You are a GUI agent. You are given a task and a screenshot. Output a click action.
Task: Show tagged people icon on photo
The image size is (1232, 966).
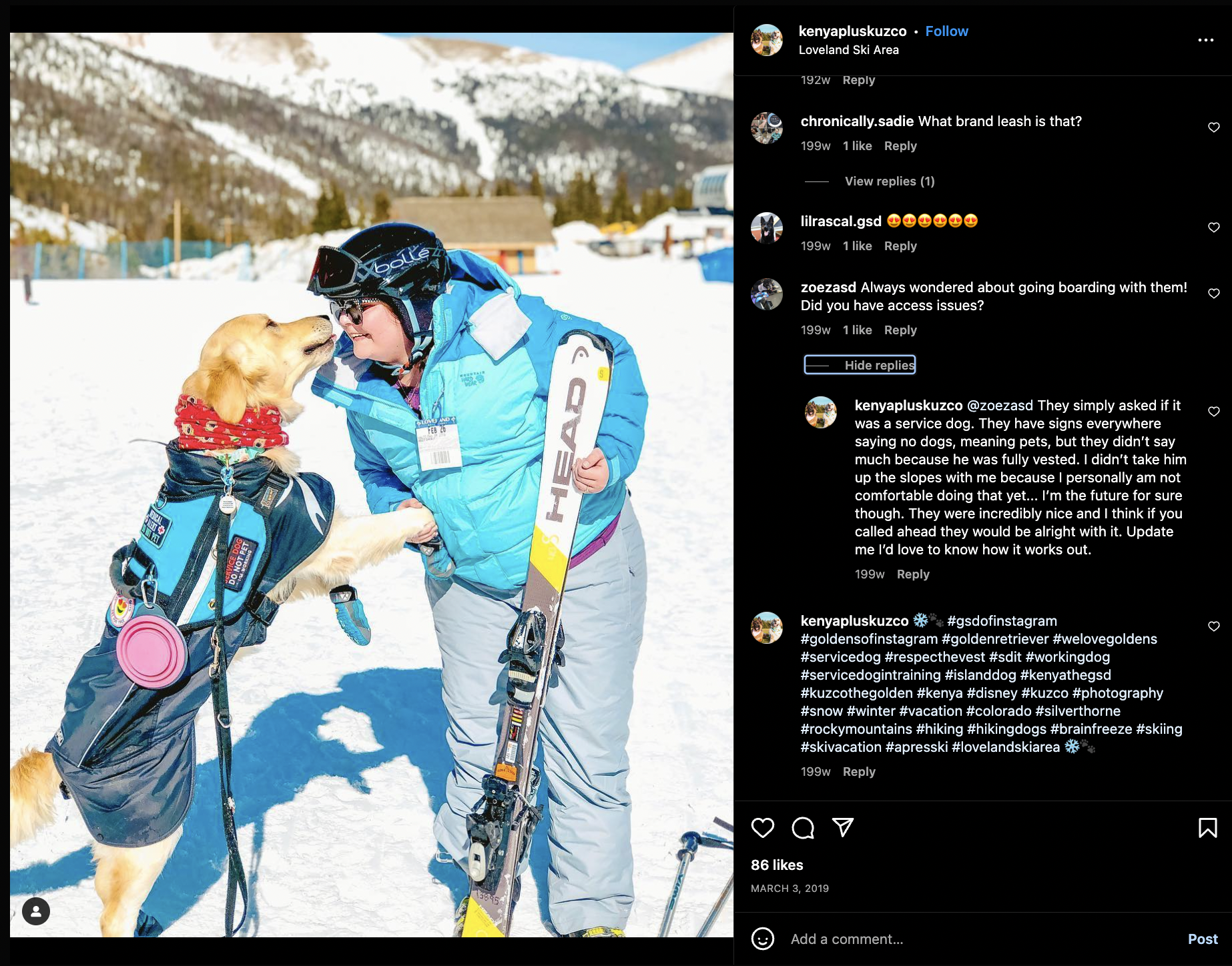[x=36, y=911]
